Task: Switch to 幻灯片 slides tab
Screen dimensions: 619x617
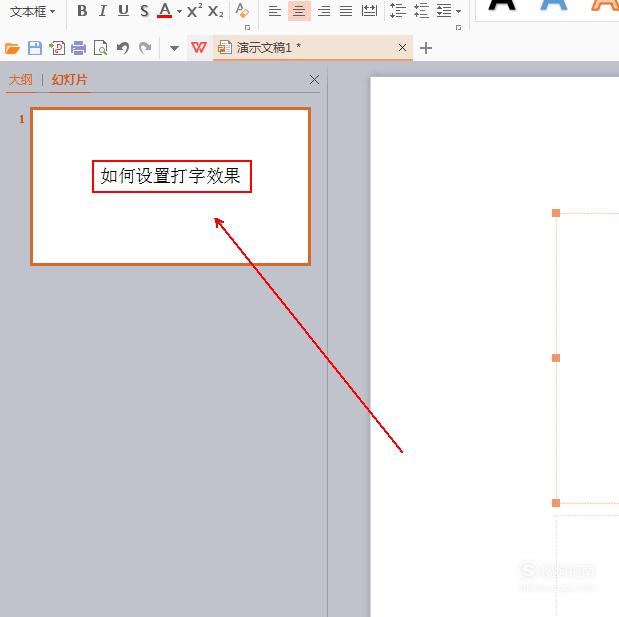Action: [x=69, y=80]
